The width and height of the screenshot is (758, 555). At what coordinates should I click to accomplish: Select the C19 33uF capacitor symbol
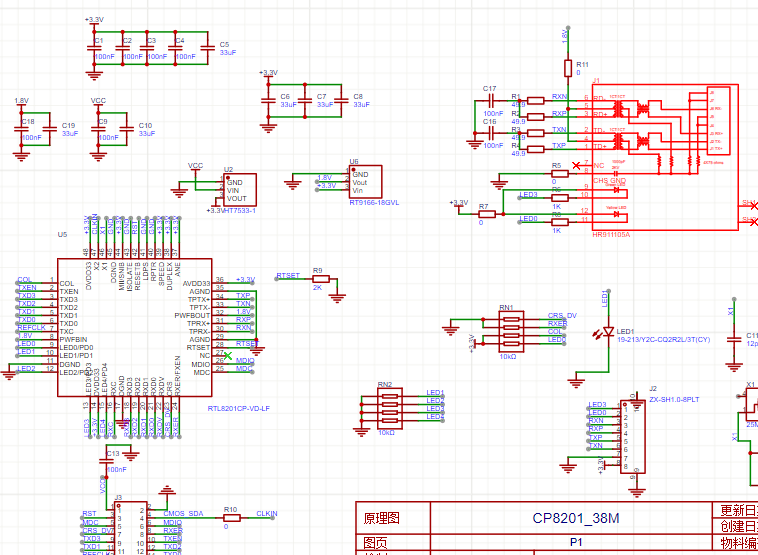point(49,129)
